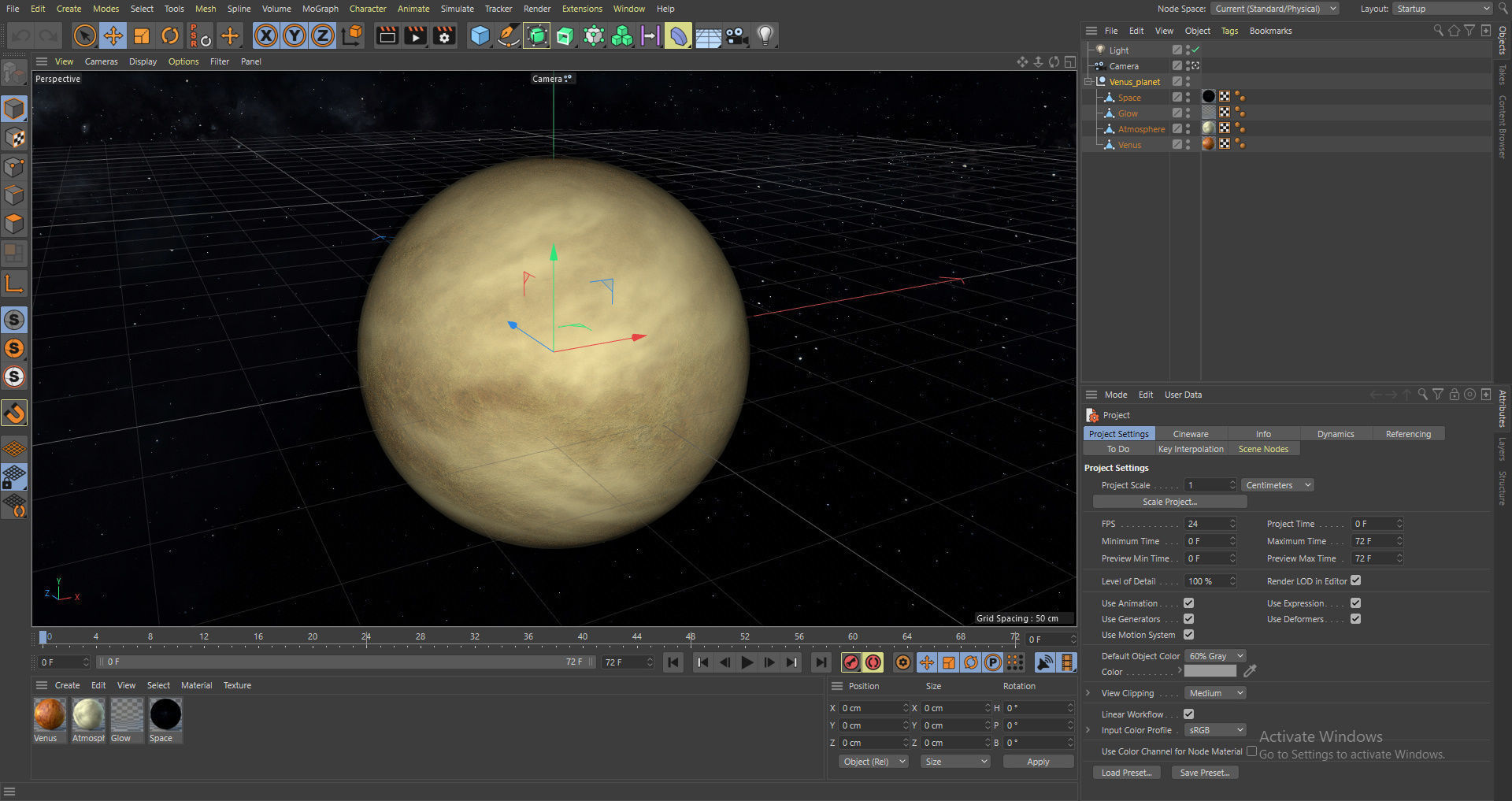This screenshot has width=1512, height=801.
Task: Play the animation forwards
Action: coord(747,662)
